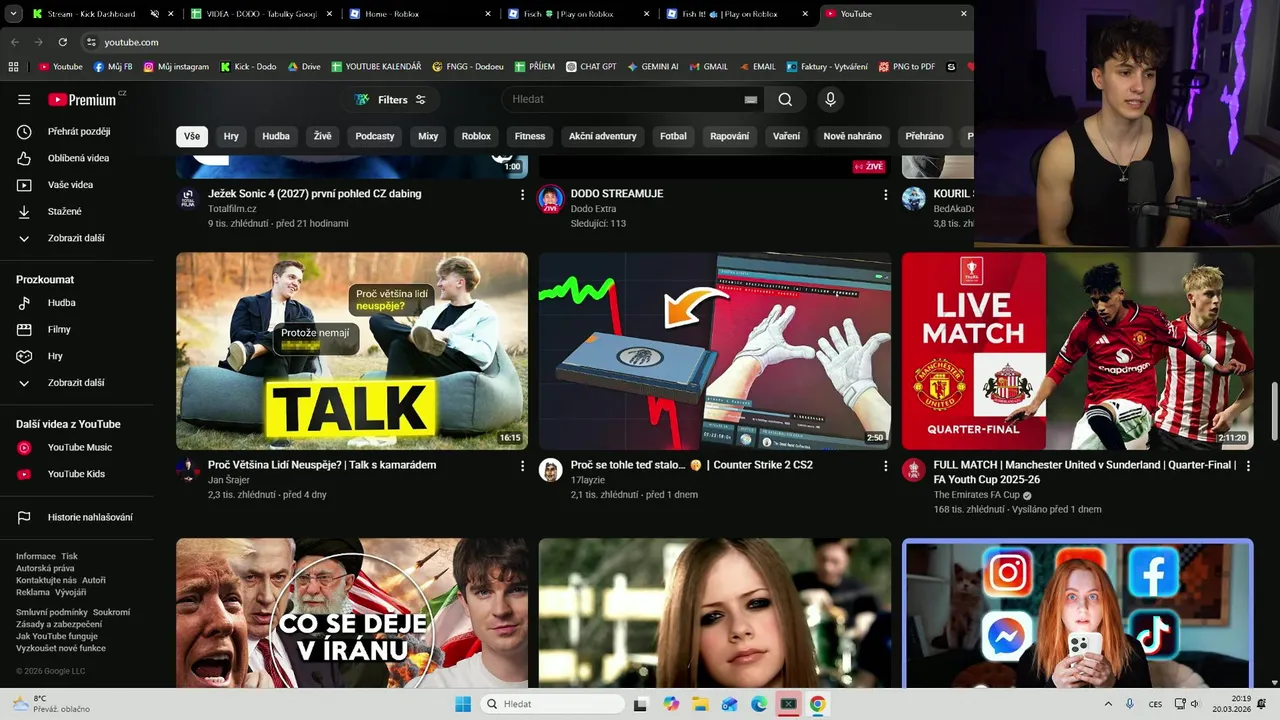Open options menu for Counter Strike 2 video

point(885,466)
